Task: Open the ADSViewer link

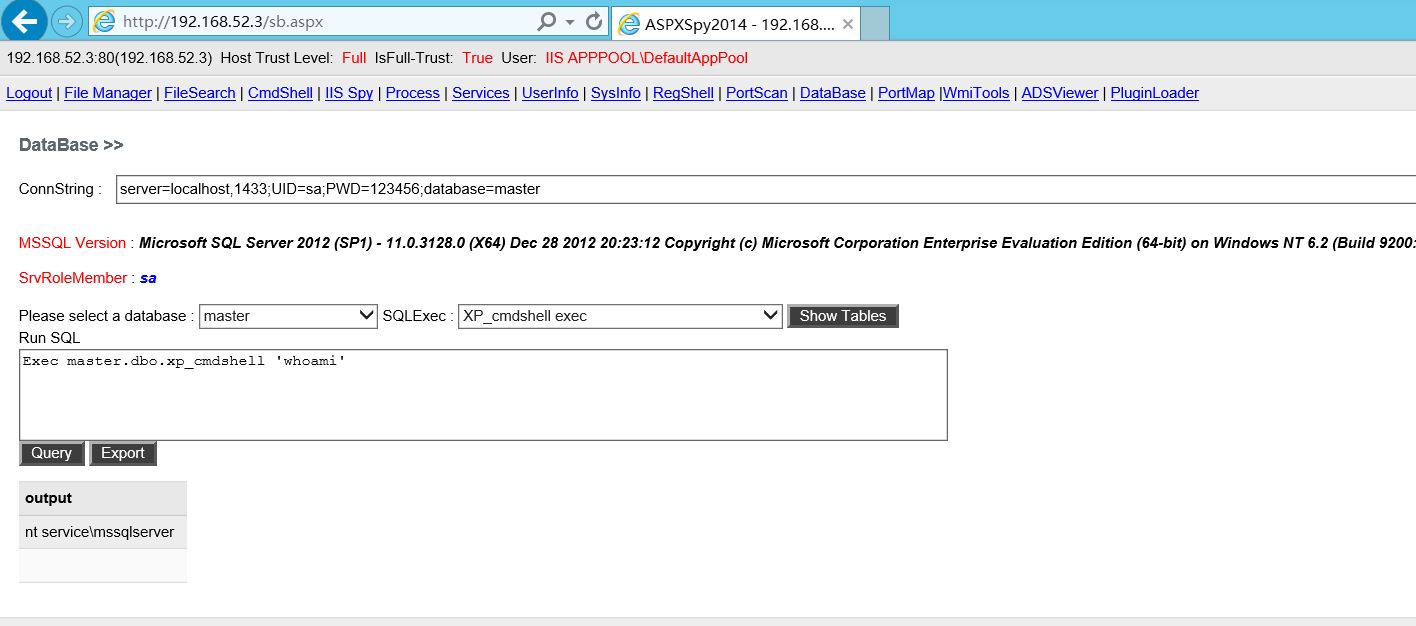Action: coord(1060,93)
